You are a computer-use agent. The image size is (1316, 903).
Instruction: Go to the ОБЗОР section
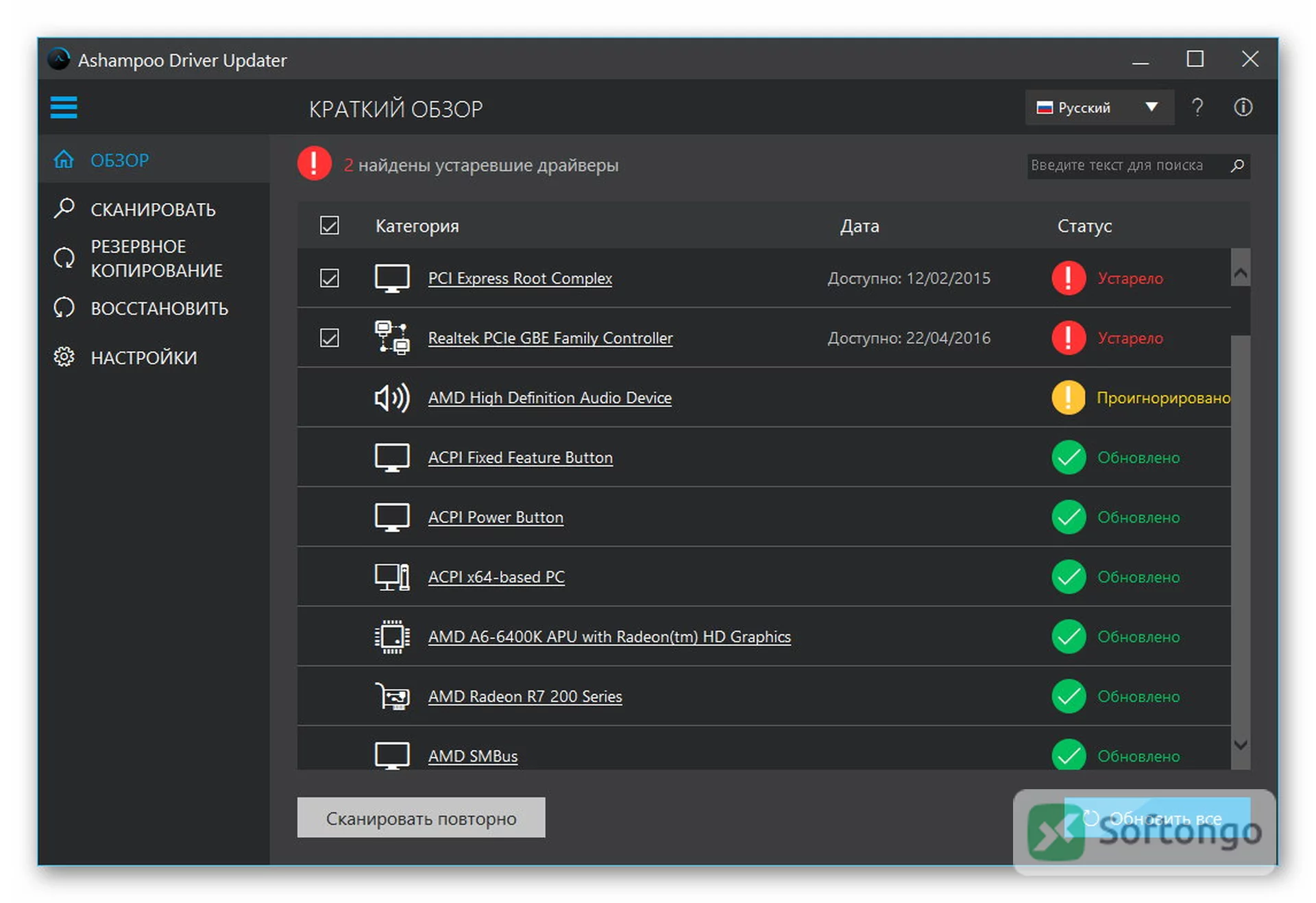[154, 160]
